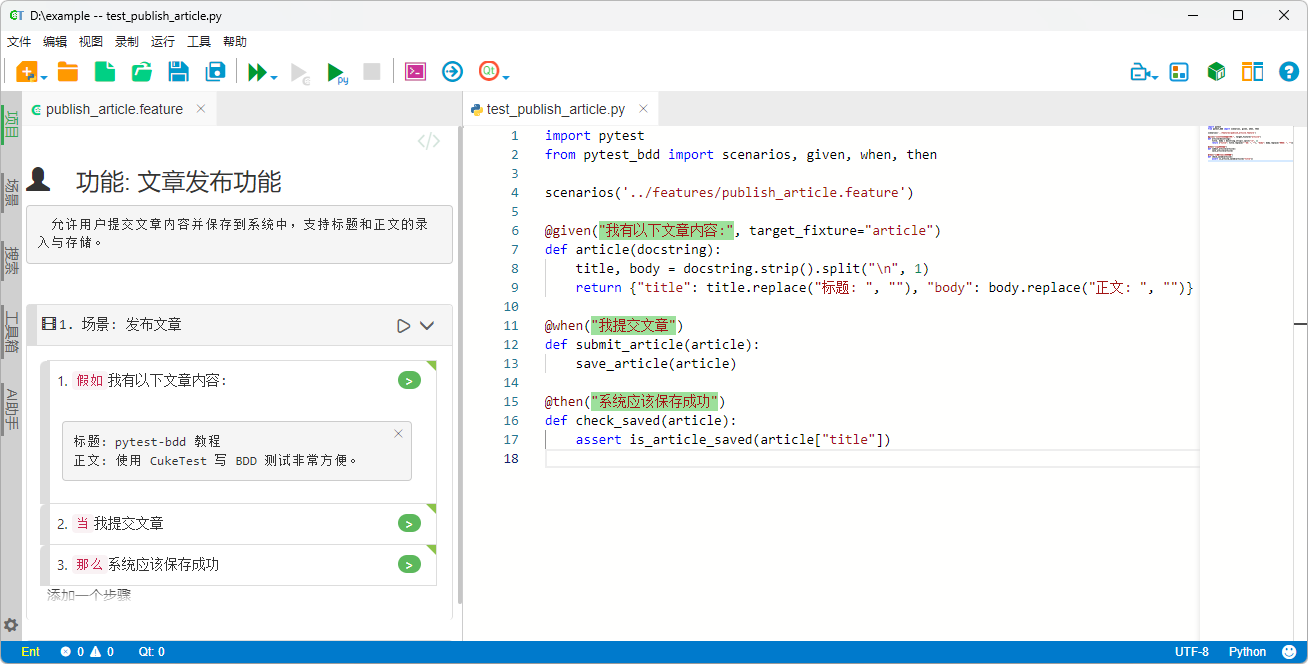Remove the docstring with the × button
1308x664 pixels.
tap(398, 433)
